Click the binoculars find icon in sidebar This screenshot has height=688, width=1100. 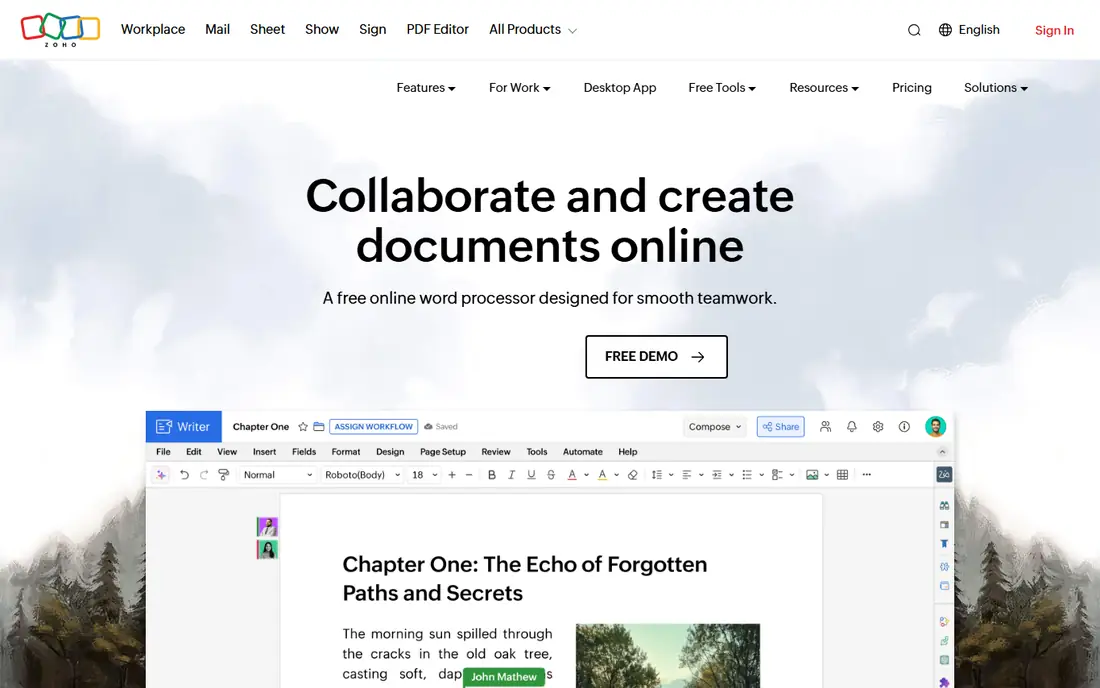coord(944,505)
